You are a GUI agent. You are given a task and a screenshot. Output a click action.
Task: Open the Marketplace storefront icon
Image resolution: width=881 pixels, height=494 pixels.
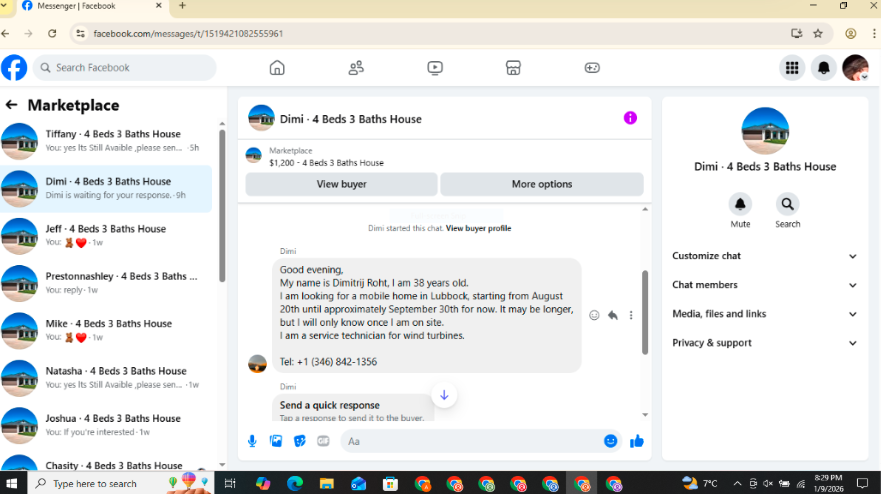click(x=513, y=68)
